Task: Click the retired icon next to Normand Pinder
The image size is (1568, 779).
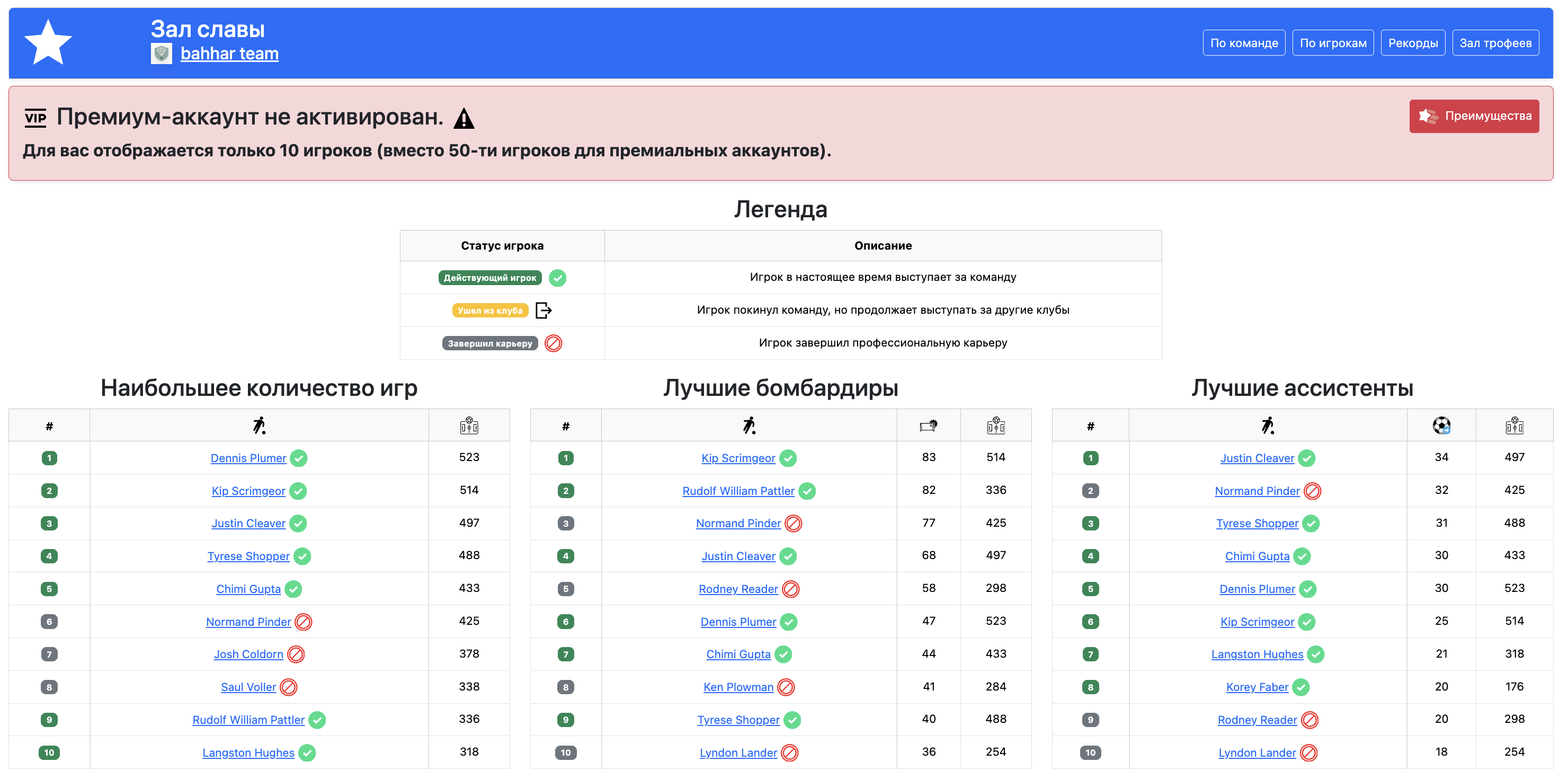Action: pos(303,622)
